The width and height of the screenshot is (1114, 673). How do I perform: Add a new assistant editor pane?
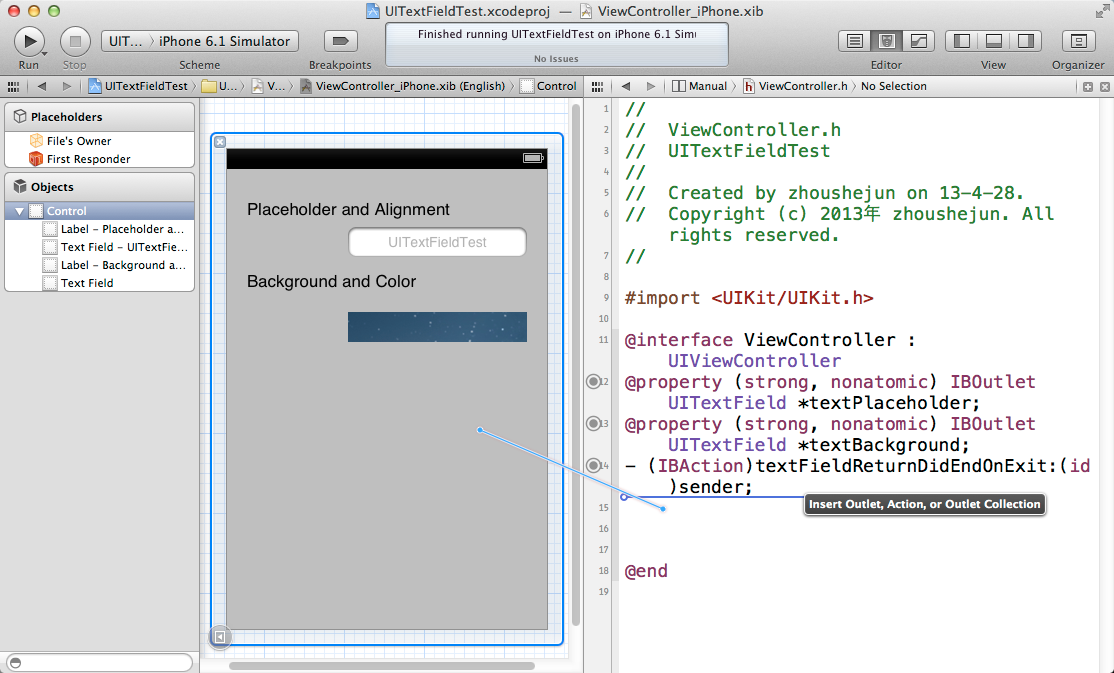[1088, 87]
